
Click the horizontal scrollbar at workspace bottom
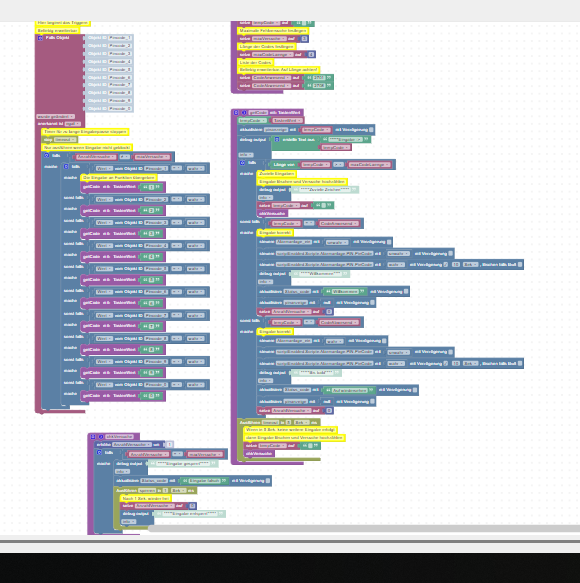[x=364, y=529]
